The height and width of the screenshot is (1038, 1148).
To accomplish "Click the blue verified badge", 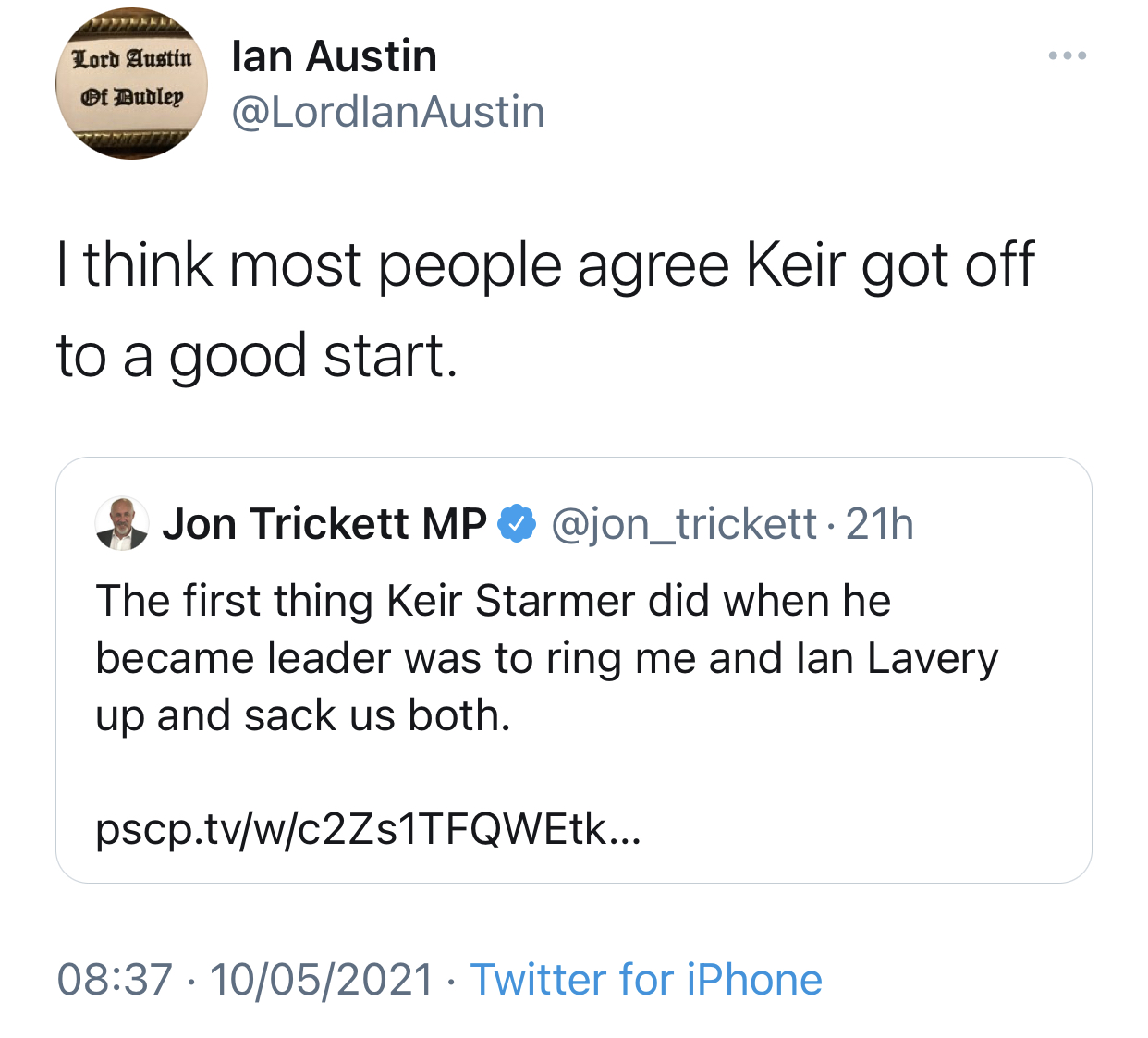I will [x=517, y=524].
